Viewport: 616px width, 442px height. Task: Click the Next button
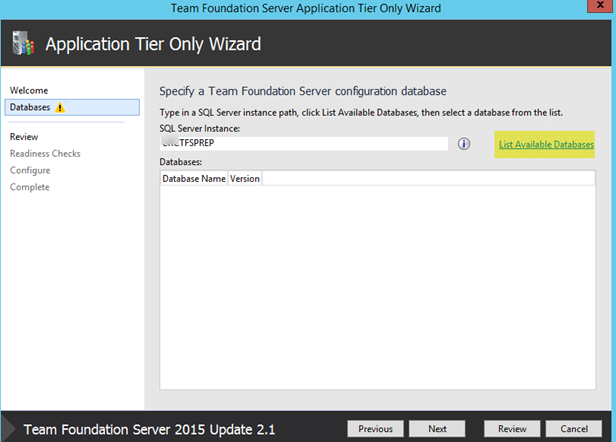tap(437, 429)
